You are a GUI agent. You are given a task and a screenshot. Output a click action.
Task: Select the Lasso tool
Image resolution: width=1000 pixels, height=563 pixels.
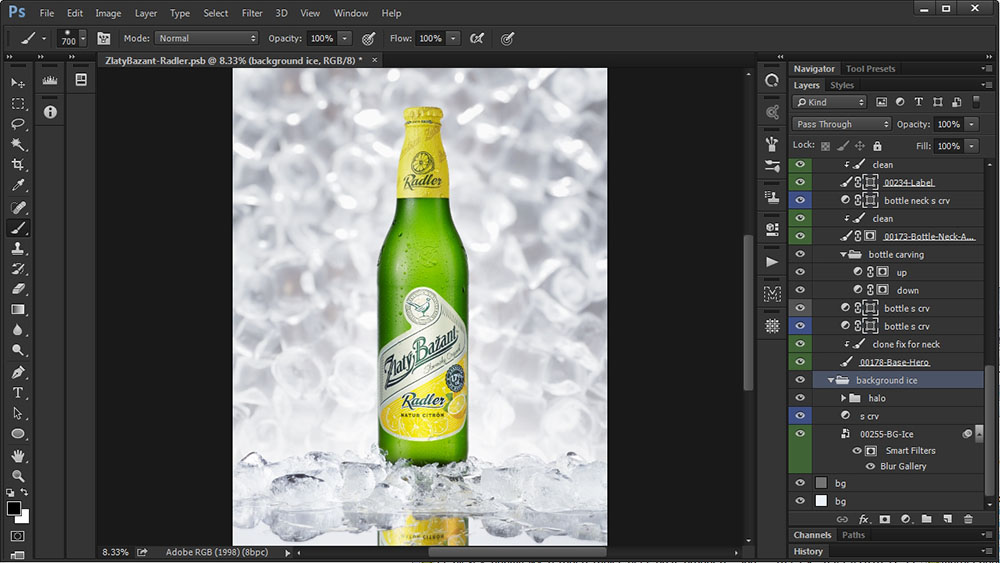(x=18, y=124)
